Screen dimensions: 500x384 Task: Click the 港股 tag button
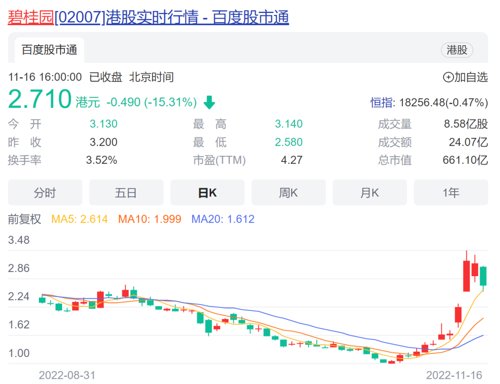click(x=457, y=50)
